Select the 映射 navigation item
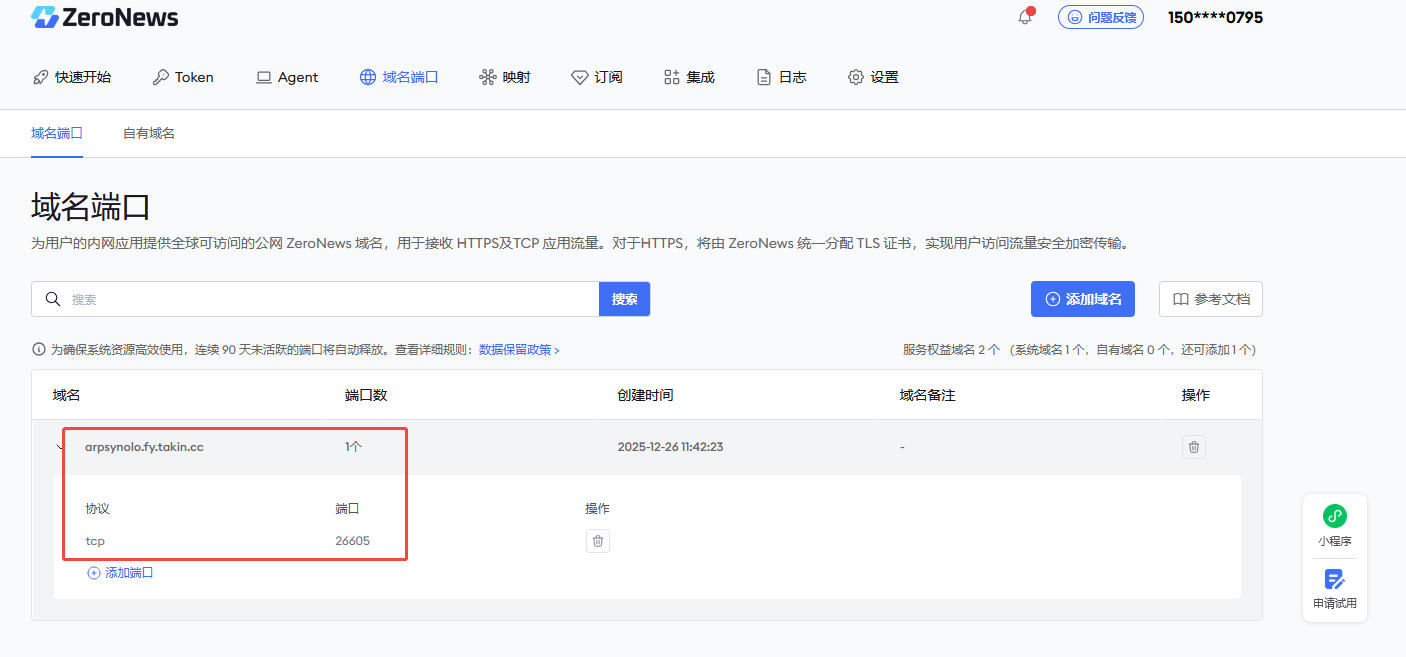 505,77
